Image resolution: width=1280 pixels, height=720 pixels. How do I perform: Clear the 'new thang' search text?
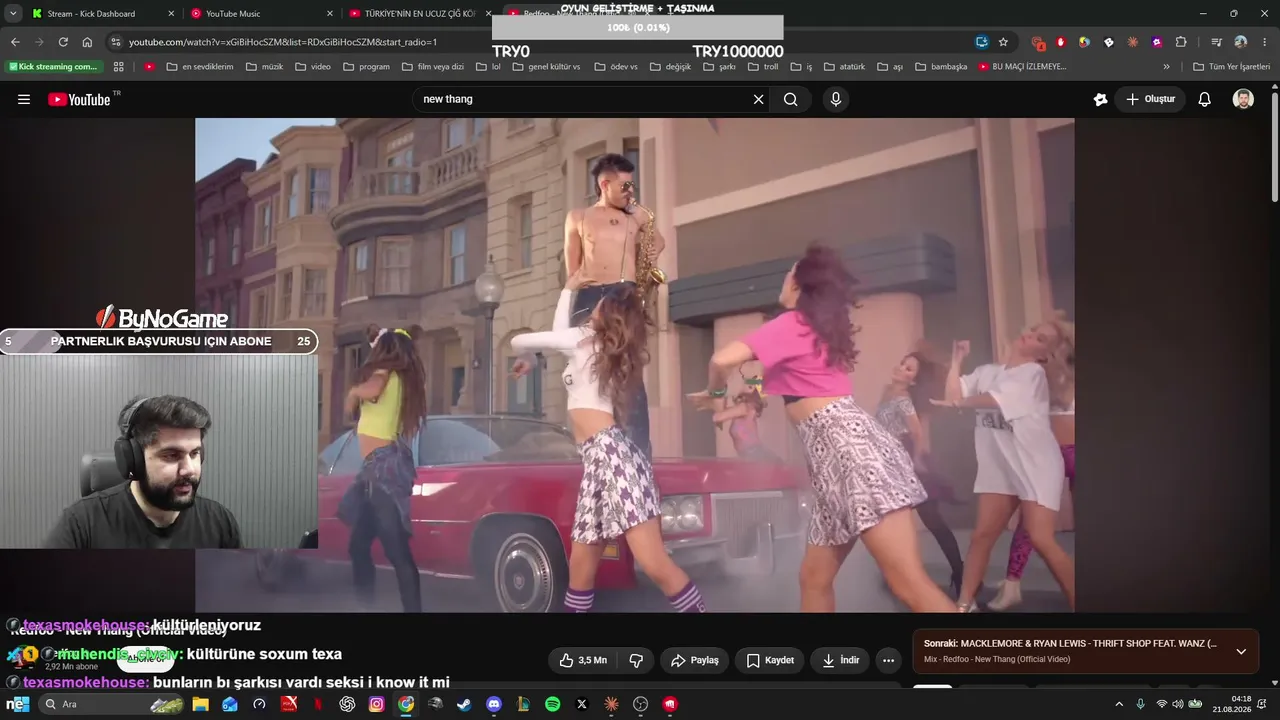[758, 99]
